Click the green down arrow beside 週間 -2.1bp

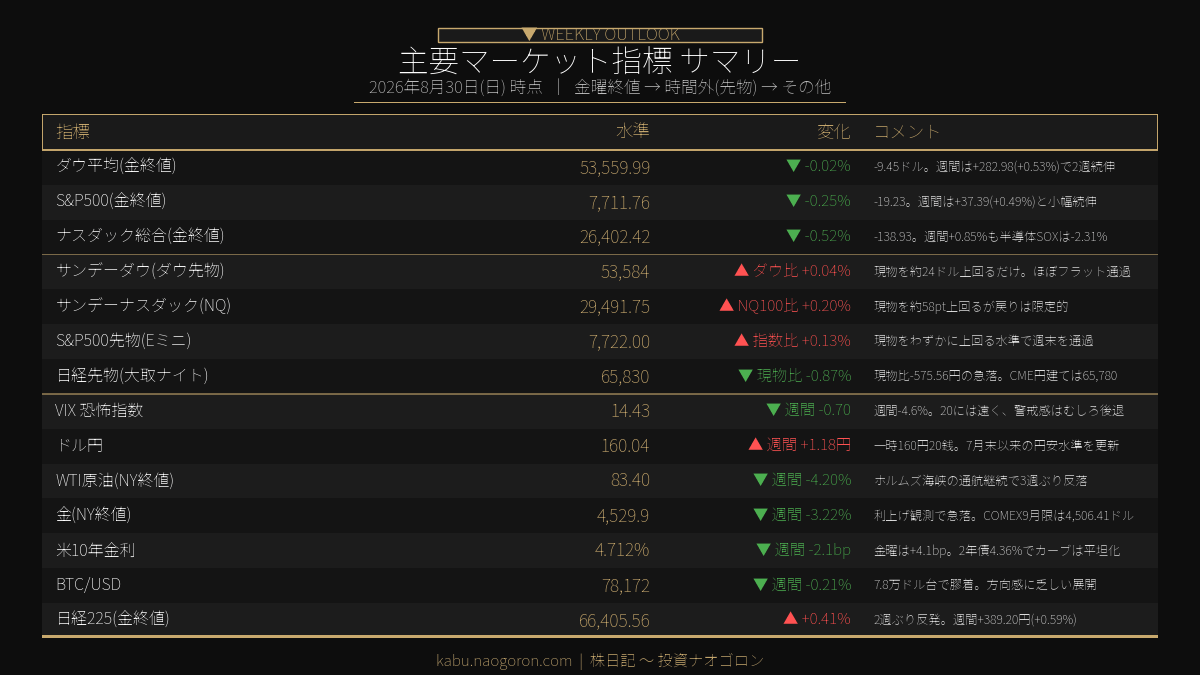[x=764, y=549]
